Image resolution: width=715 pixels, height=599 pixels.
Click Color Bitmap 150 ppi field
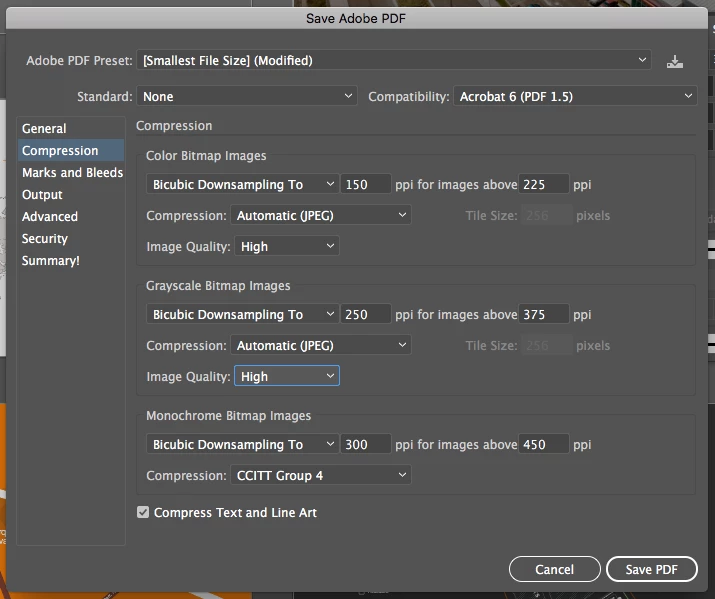pos(366,184)
